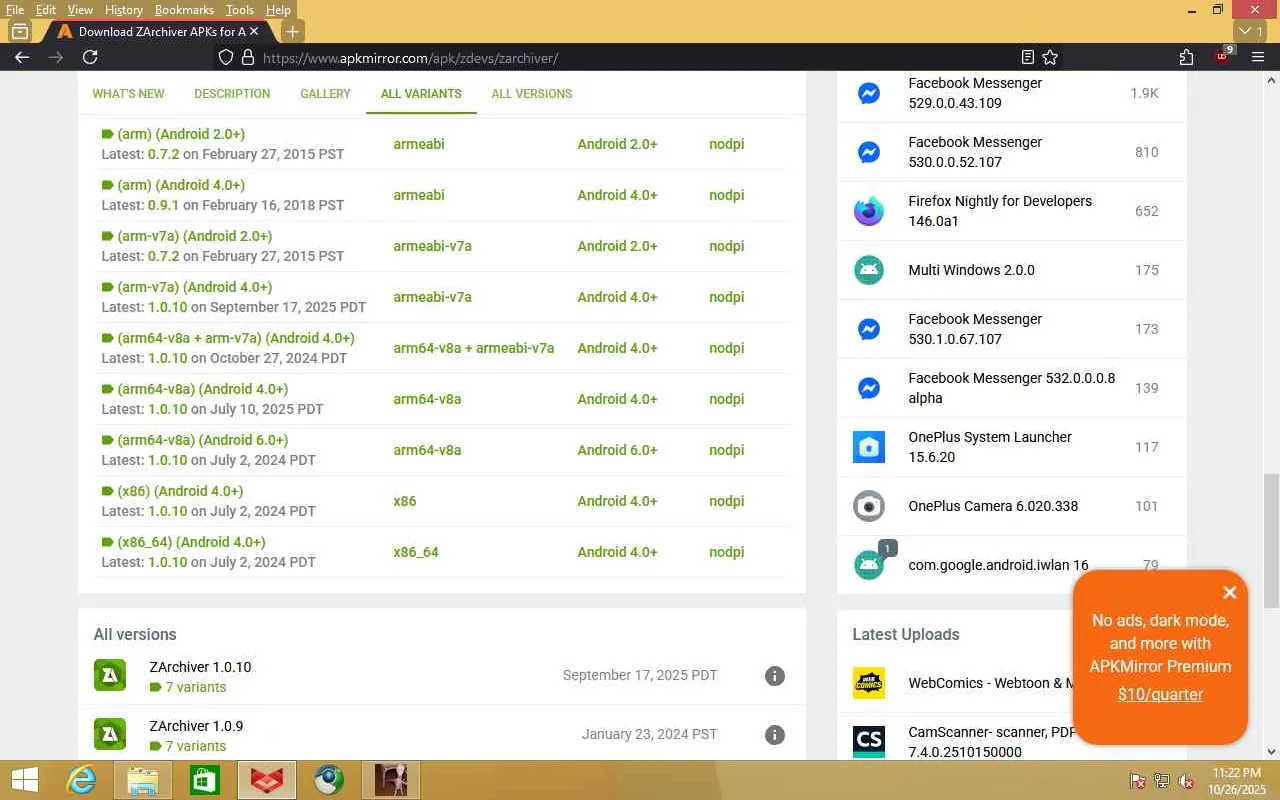1280x800 pixels.
Task: Open File Explorer from the taskbar
Action: (143, 780)
